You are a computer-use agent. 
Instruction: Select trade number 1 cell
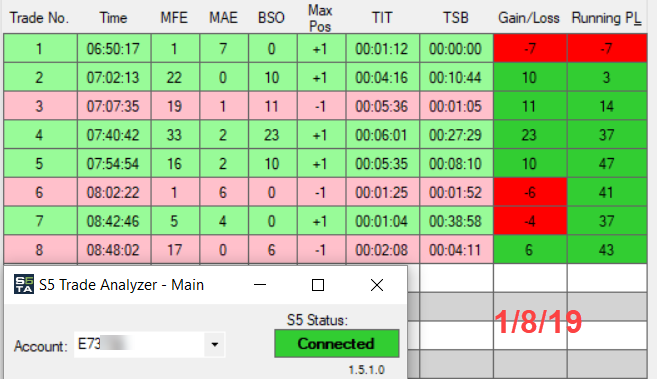(40, 49)
